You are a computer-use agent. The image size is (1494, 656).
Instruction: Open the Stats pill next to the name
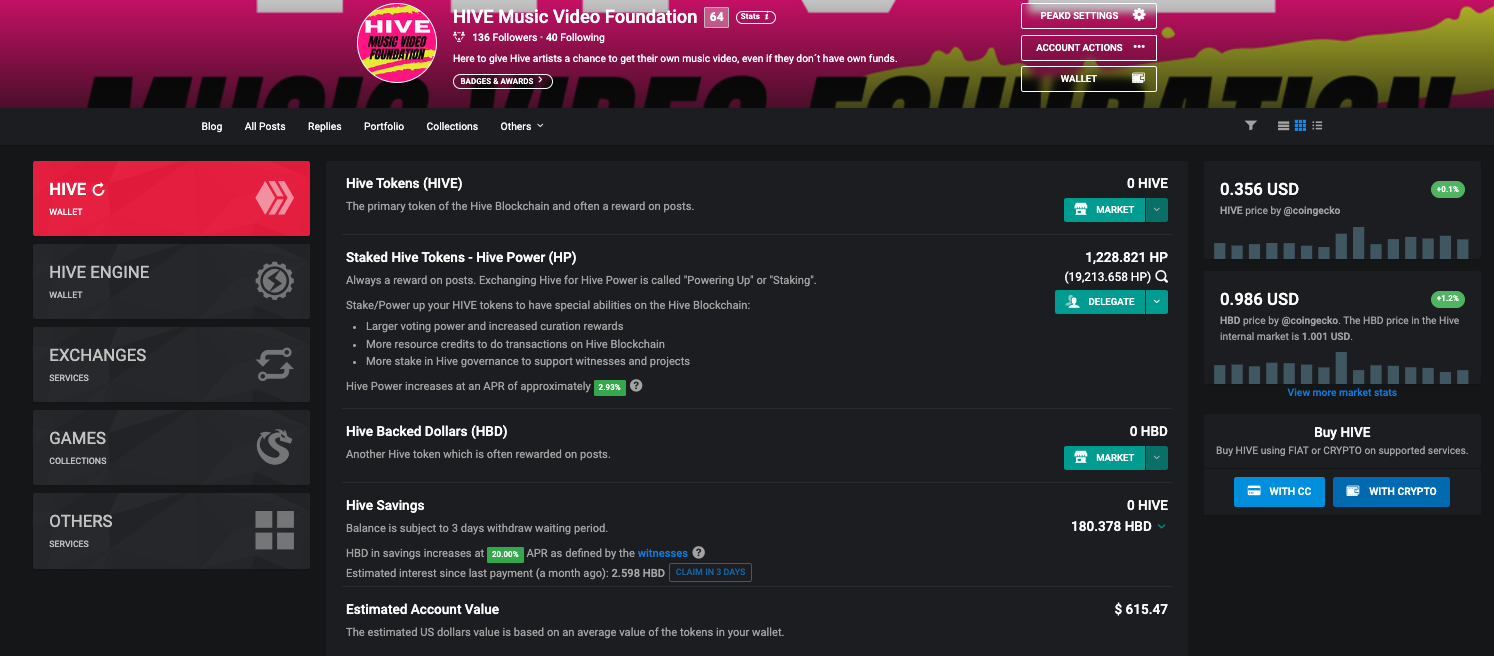[755, 17]
